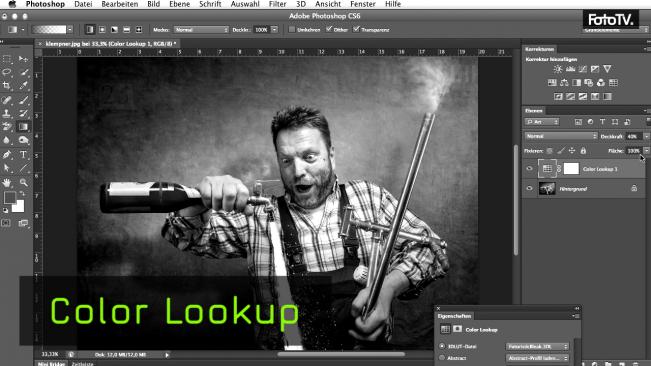Select the Abstract radio button
651x366 pixels.
tap(442, 357)
